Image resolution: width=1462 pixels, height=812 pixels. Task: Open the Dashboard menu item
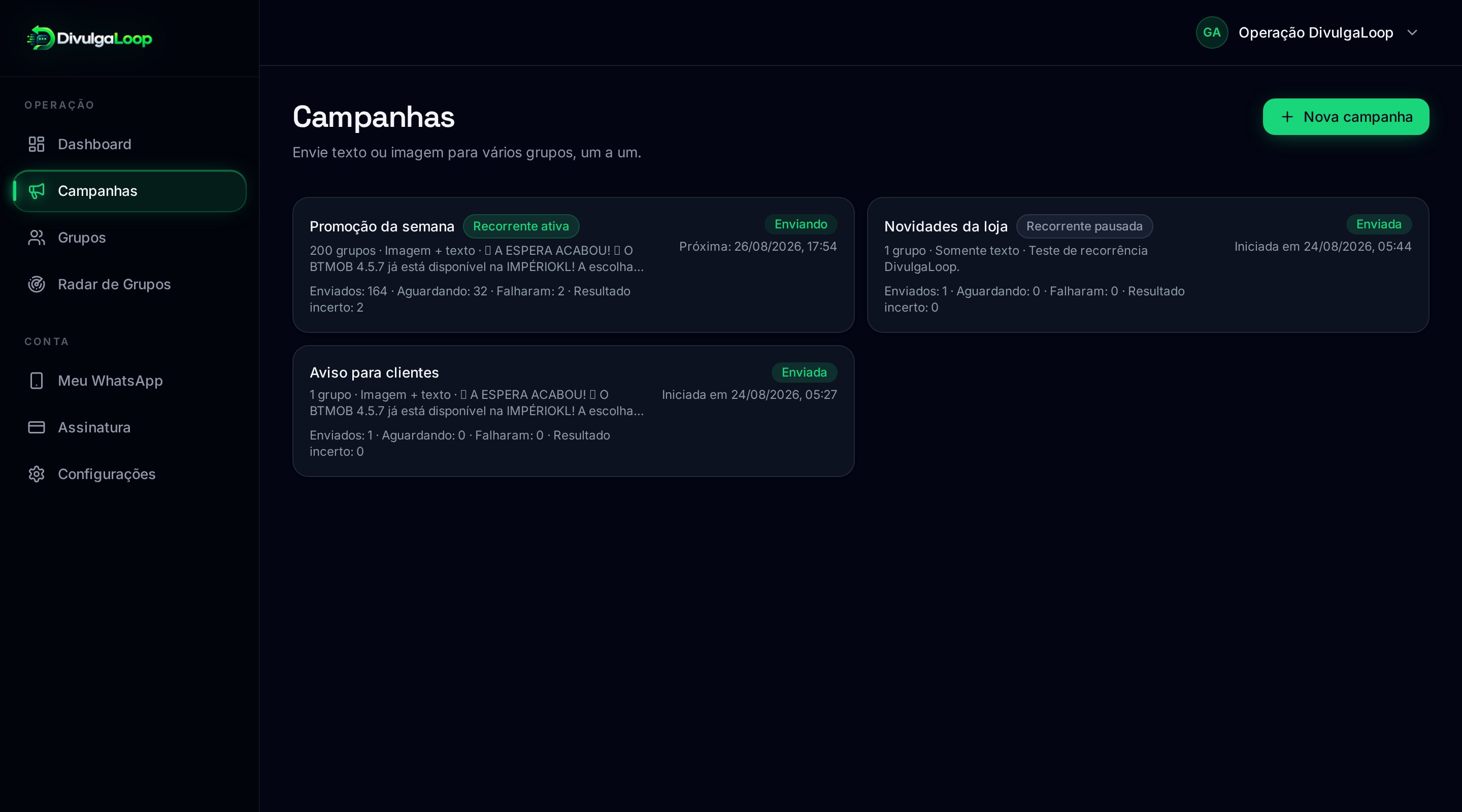pos(129,144)
